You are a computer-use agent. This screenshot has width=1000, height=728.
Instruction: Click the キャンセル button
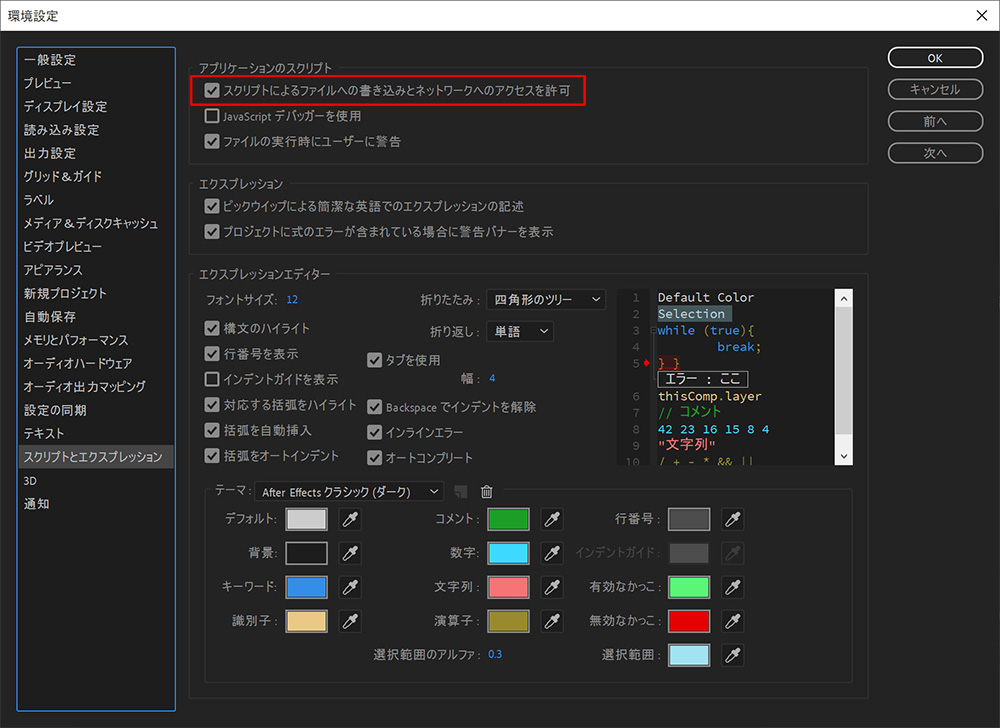(x=935, y=89)
